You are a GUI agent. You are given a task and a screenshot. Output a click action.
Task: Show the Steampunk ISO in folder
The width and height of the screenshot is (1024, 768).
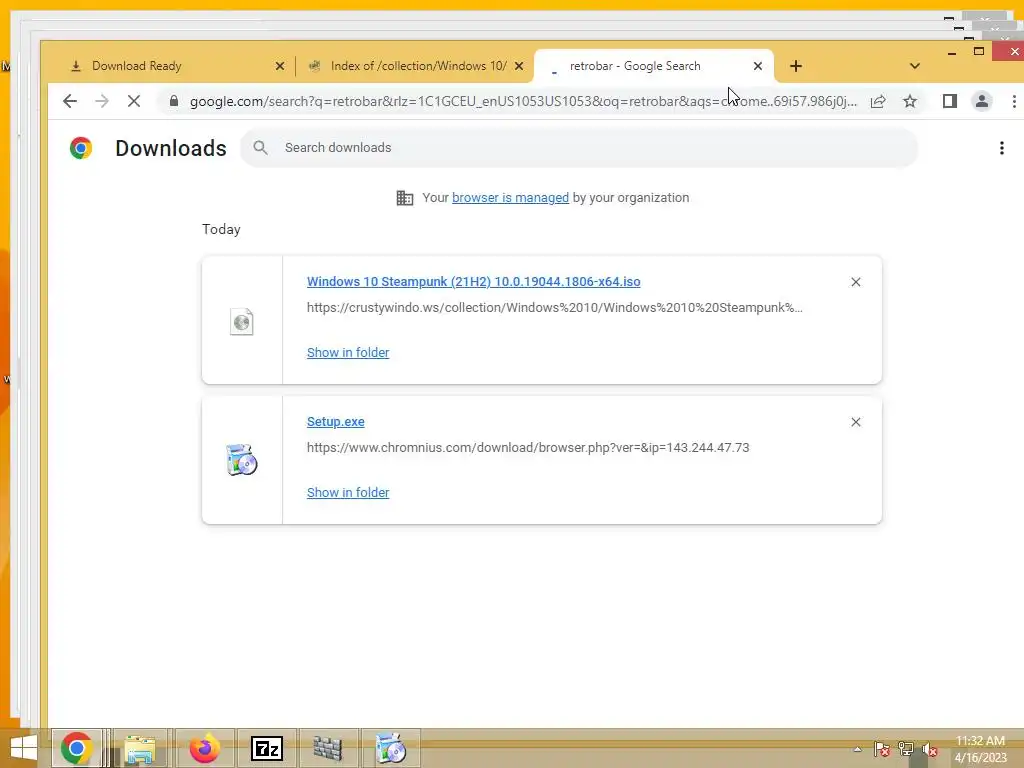coord(348,353)
